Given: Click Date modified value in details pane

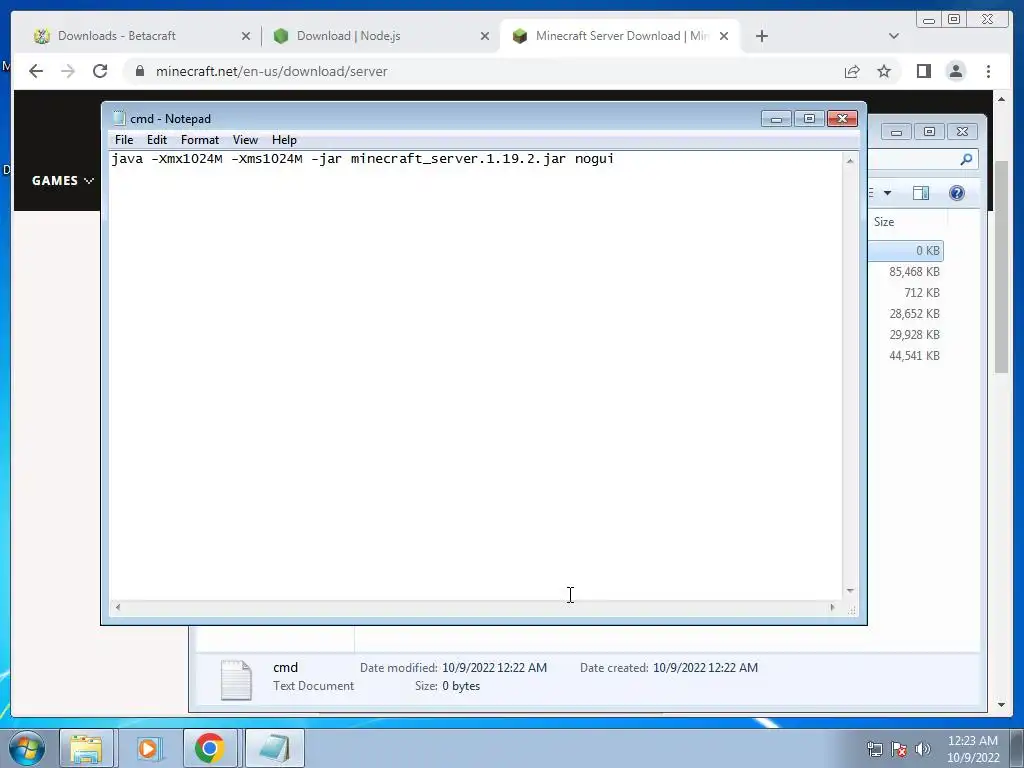Looking at the screenshot, I should (x=494, y=667).
